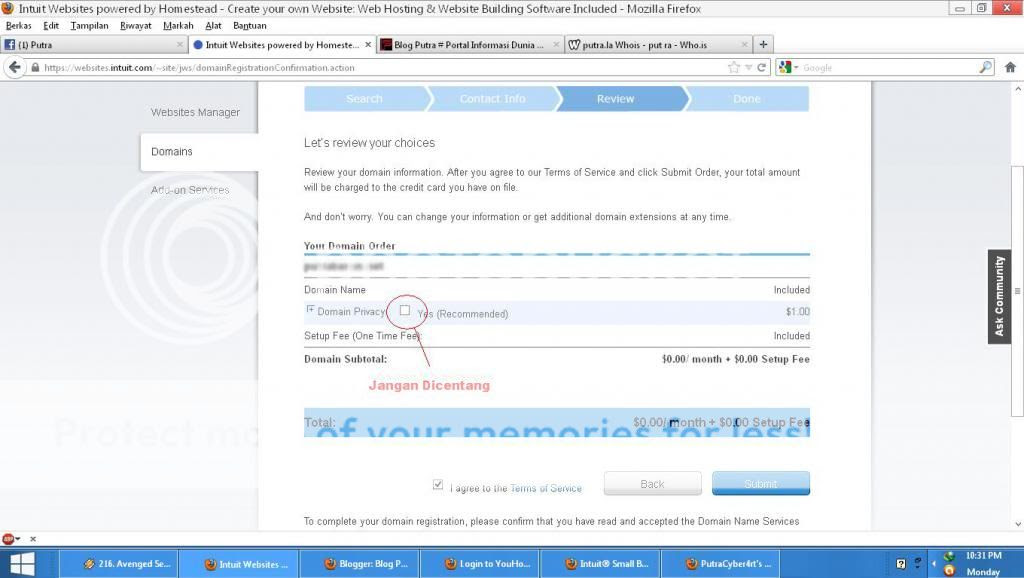Open Add-on Services in the sidebar
The height and width of the screenshot is (578, 1024).
pos(190,190)
